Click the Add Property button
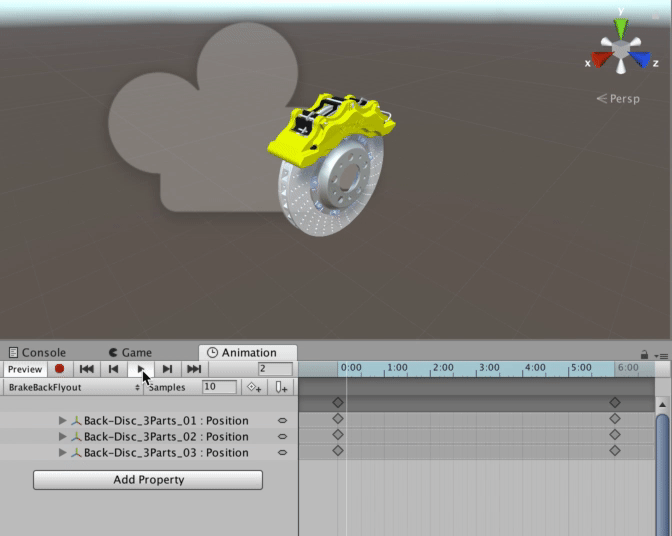 (148, 480)
